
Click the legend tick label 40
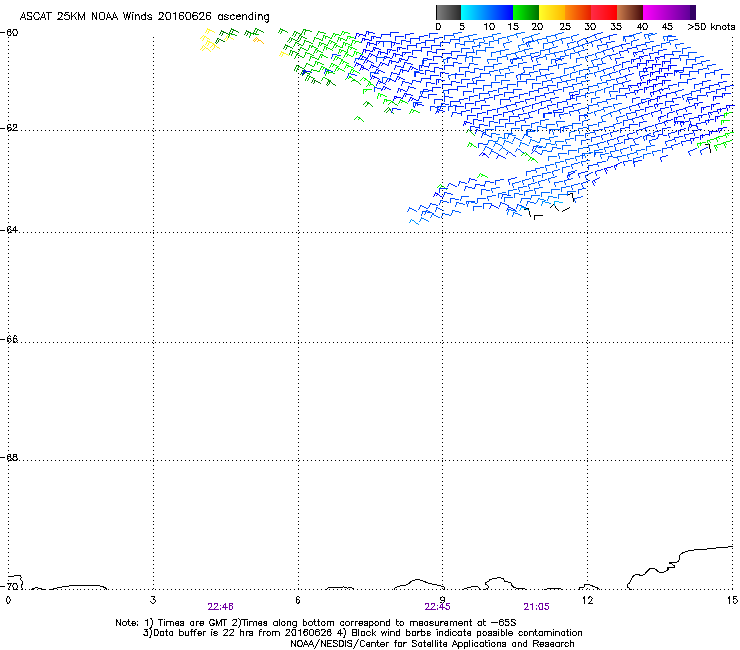click(642, 27)
